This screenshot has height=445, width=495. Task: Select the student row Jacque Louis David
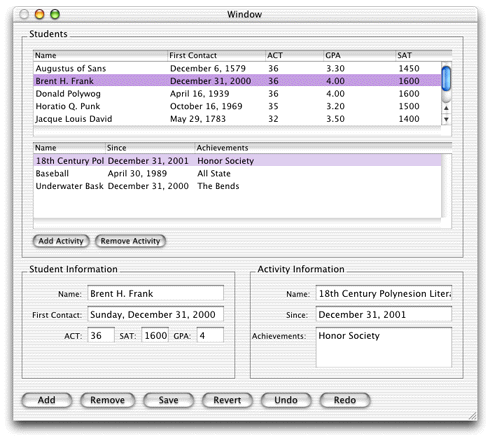click(237, 119)
